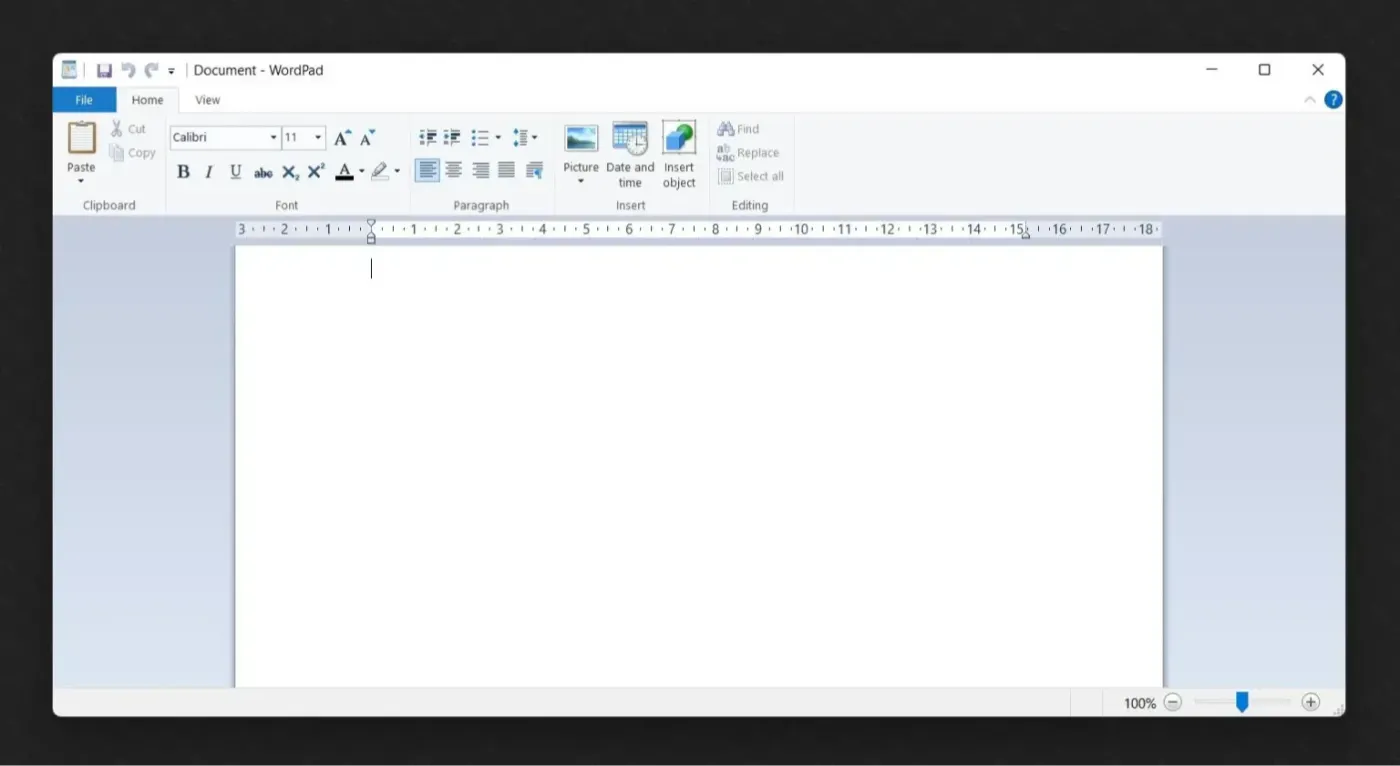
Task: Switch to the View tab
Action: (x=207, y=99)
